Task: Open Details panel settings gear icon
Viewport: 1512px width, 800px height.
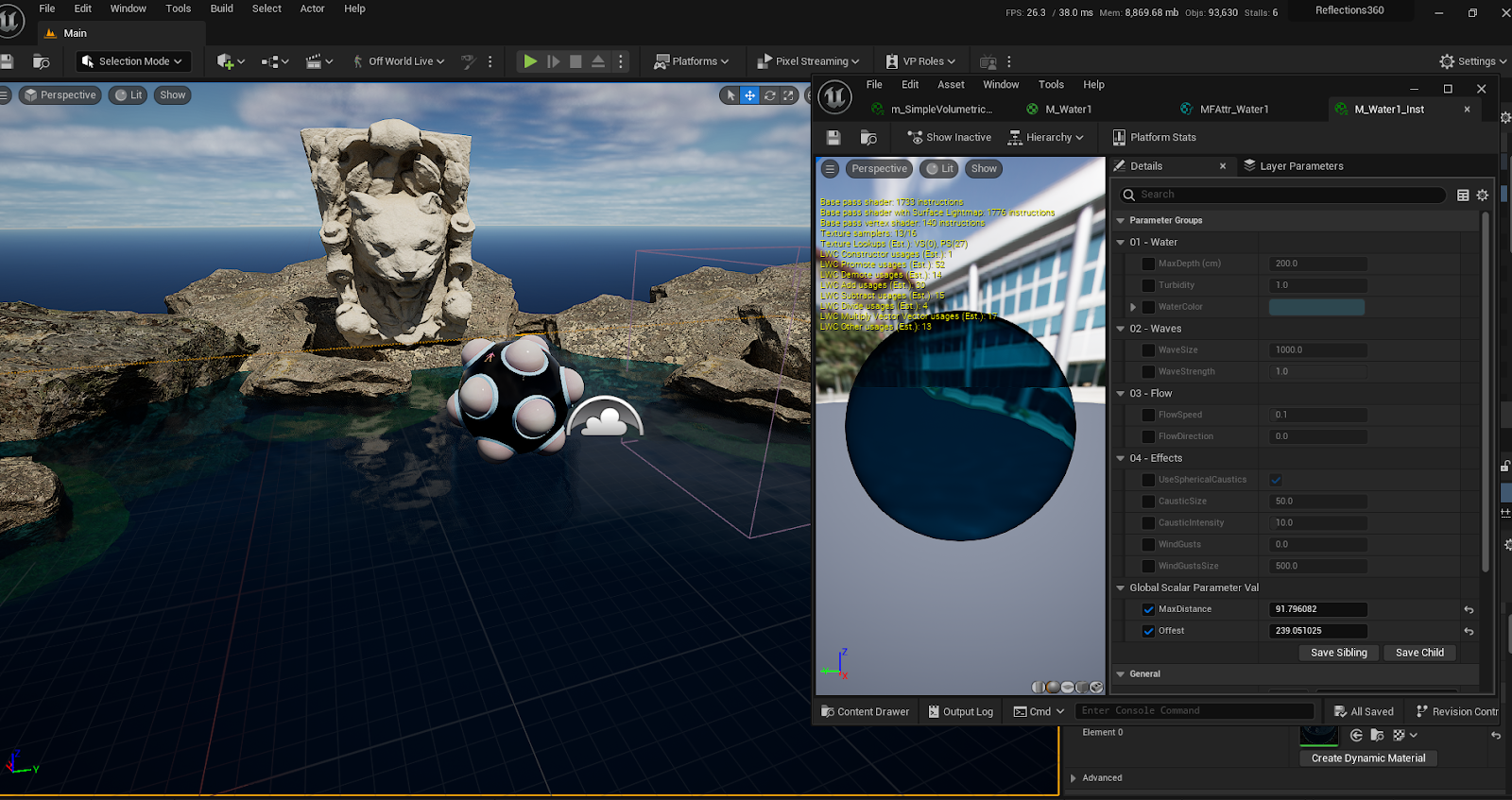Action: [1482, 195]
